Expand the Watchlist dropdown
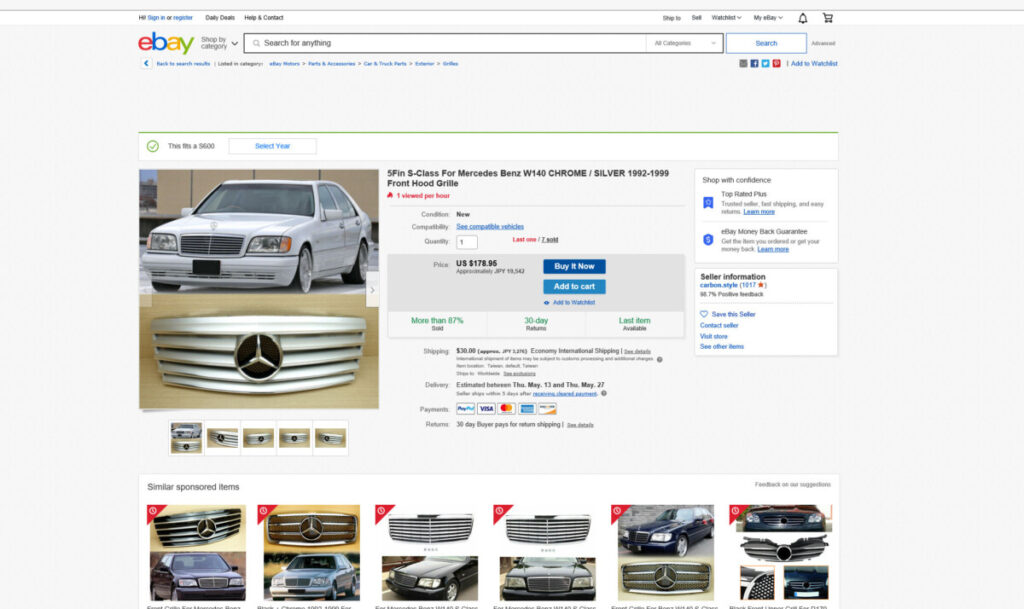The height and width of the screenshot is (609, 1024). click(726, 18)
